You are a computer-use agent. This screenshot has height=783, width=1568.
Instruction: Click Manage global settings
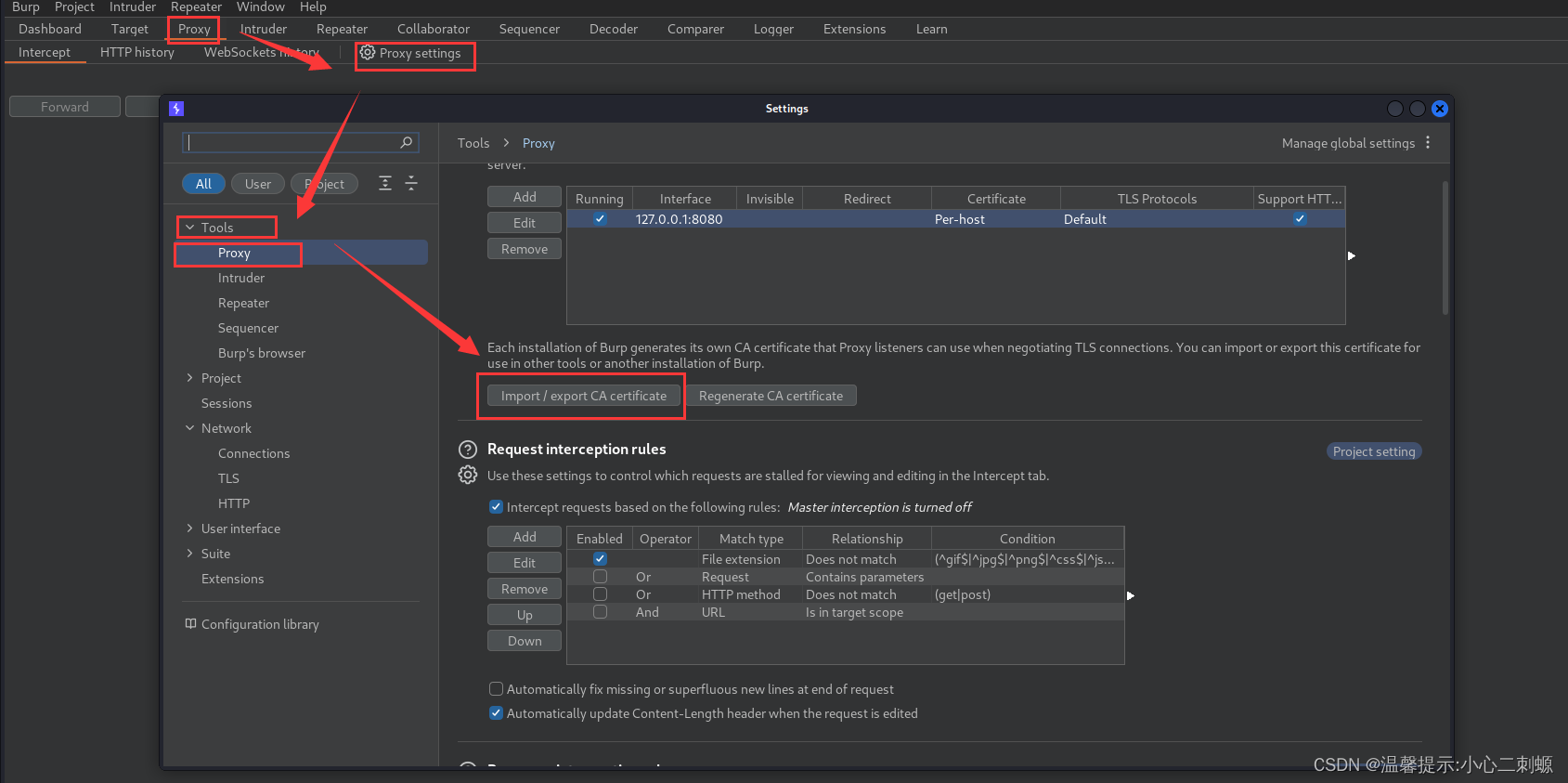click(1348, 143)
